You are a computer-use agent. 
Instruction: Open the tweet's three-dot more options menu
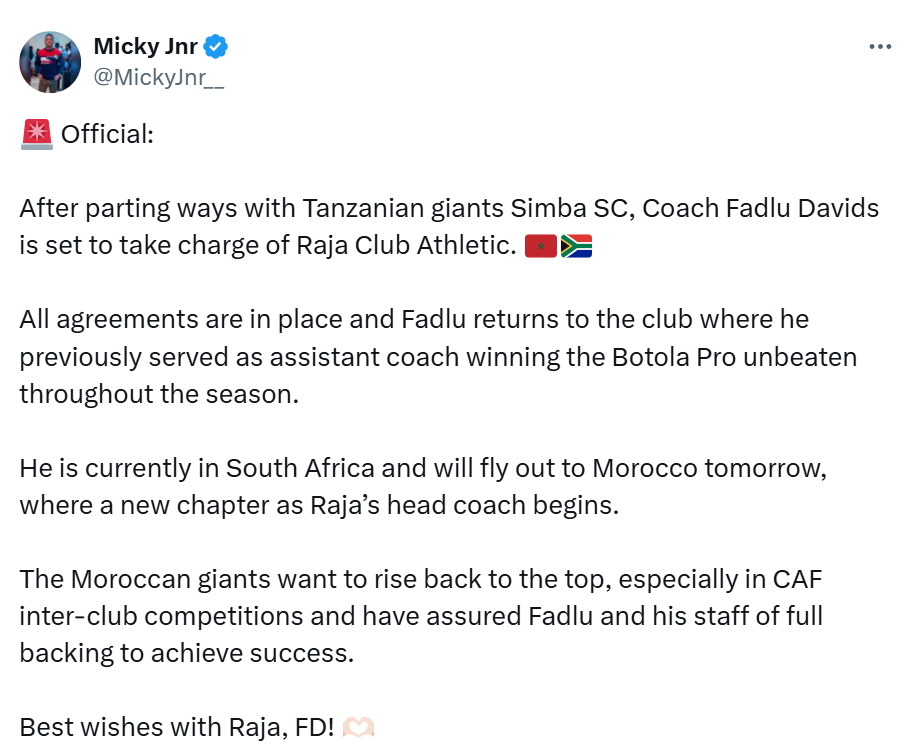[x=879, y=47]
